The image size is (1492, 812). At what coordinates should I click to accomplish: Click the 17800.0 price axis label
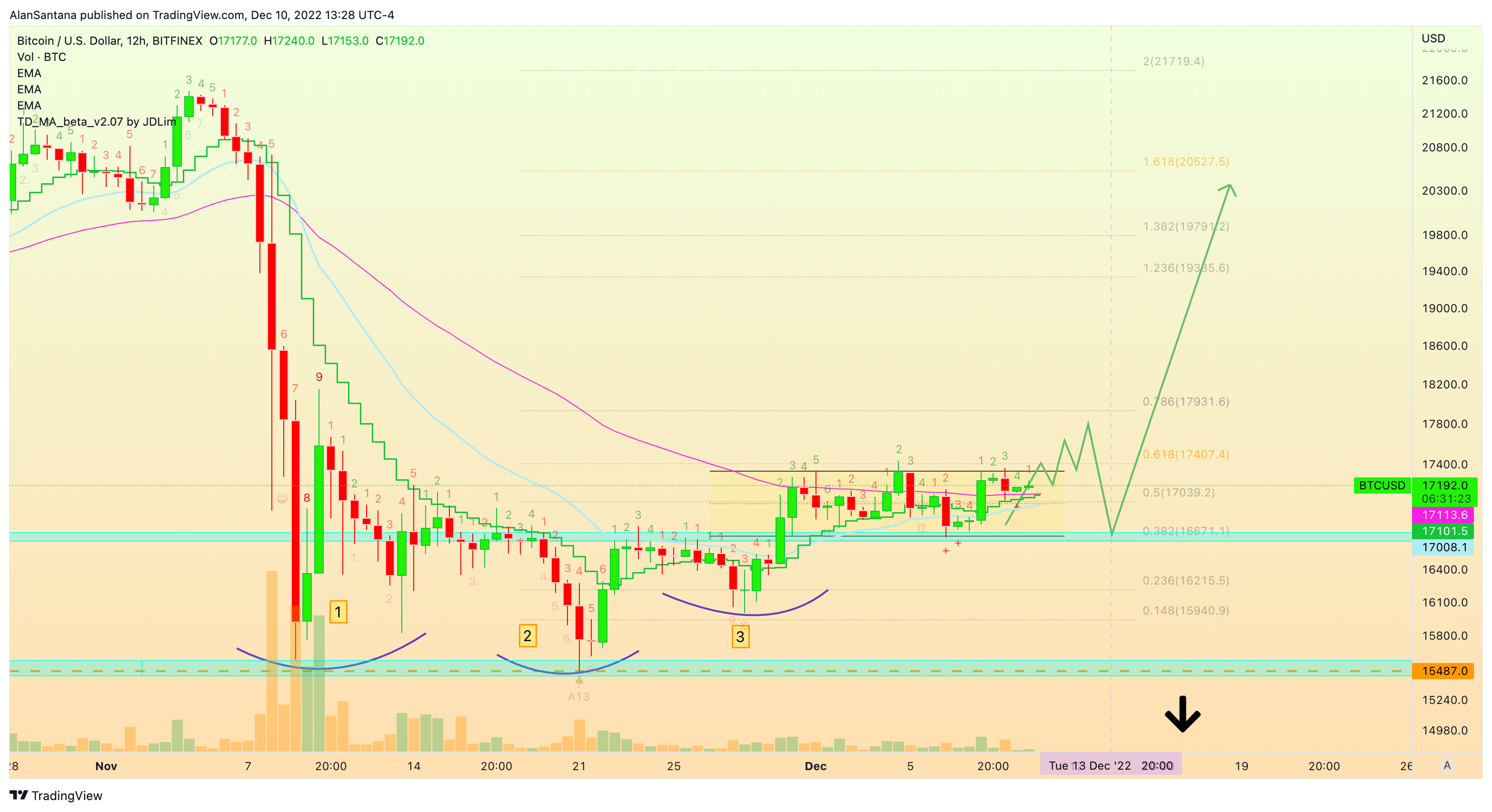1444,424
